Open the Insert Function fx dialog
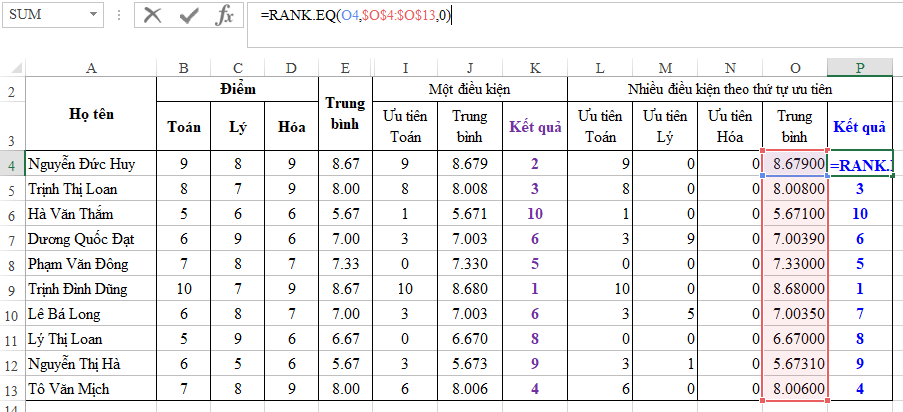 225,15
